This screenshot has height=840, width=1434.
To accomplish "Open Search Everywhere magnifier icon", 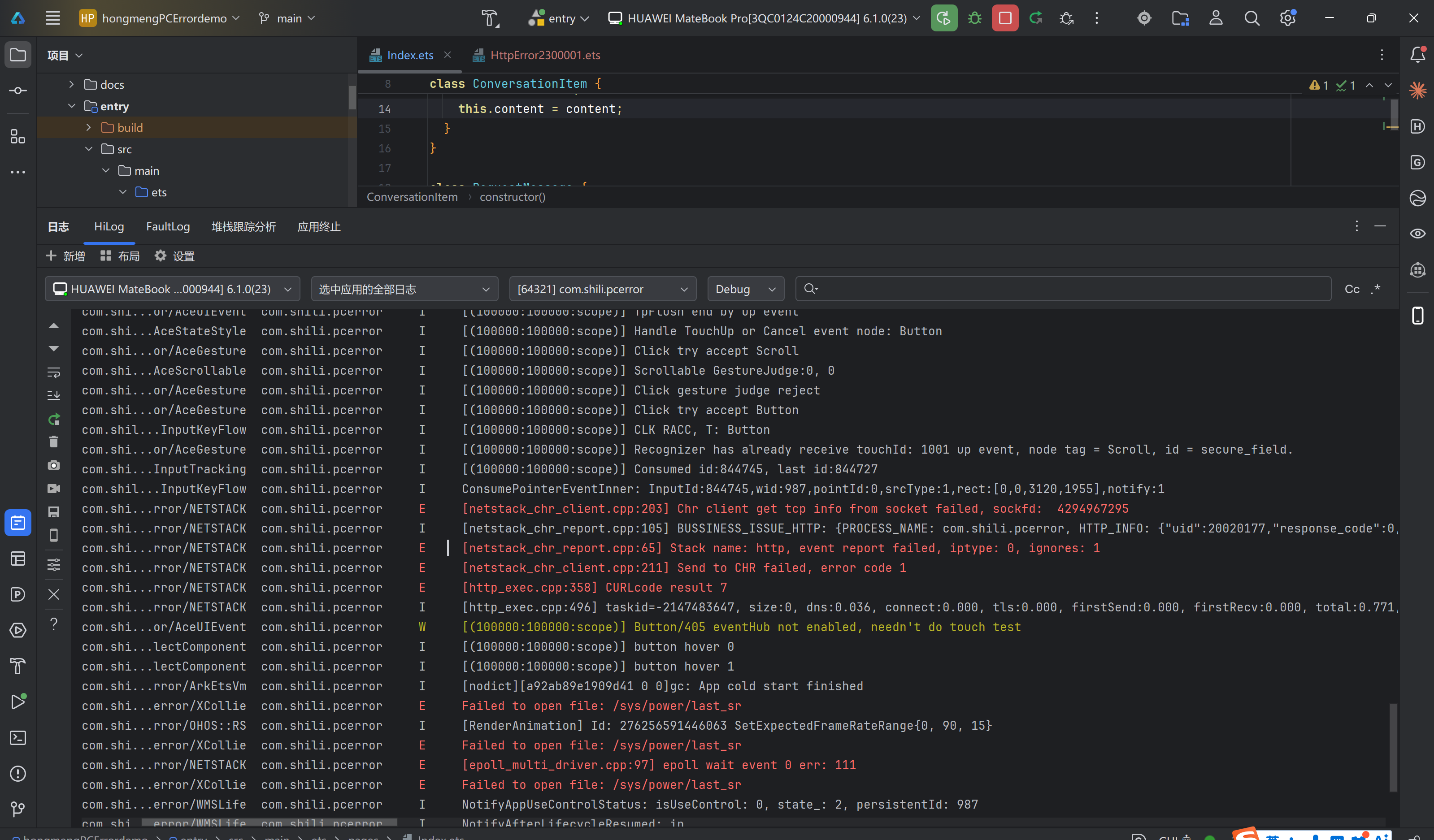I will click(1252, 18).
